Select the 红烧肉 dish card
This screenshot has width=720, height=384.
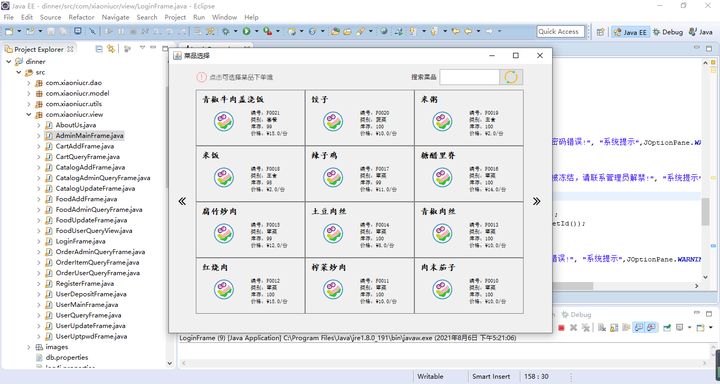click(251, 286)
